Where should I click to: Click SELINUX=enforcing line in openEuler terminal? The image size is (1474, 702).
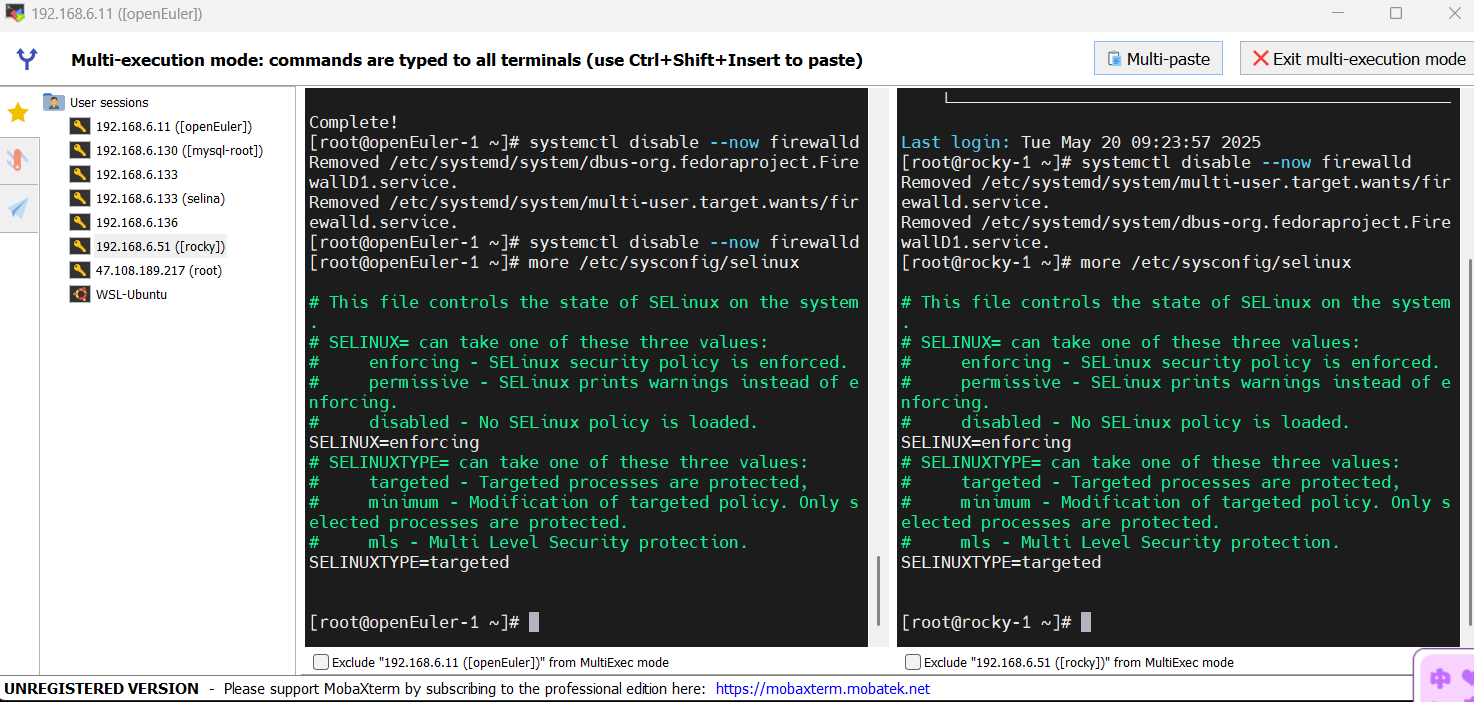[x=394, y=442]
